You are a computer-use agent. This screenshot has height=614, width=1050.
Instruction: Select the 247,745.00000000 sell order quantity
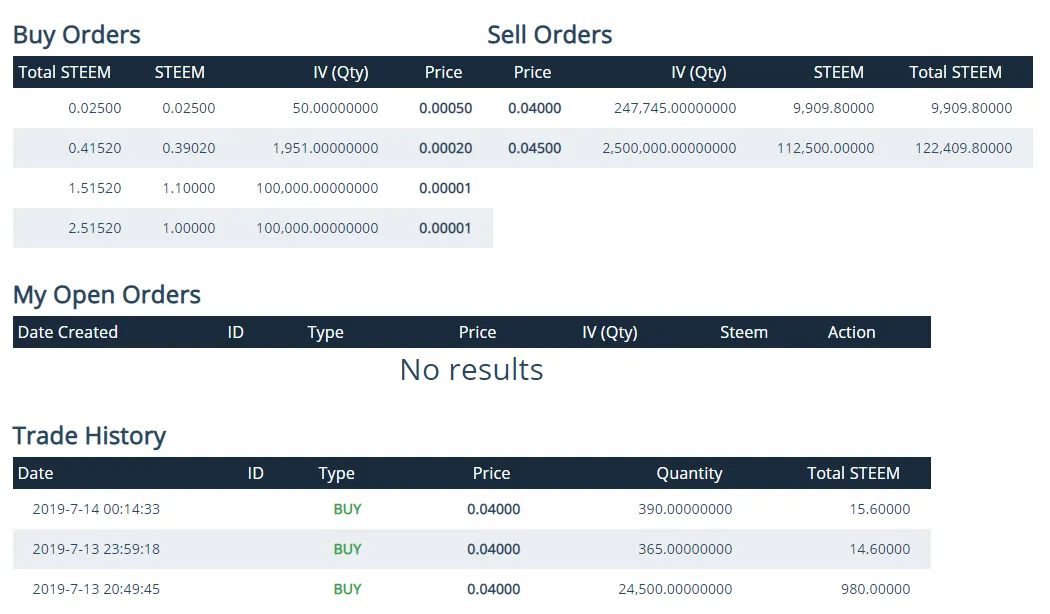pyautogui.click(x=675, y=108)
